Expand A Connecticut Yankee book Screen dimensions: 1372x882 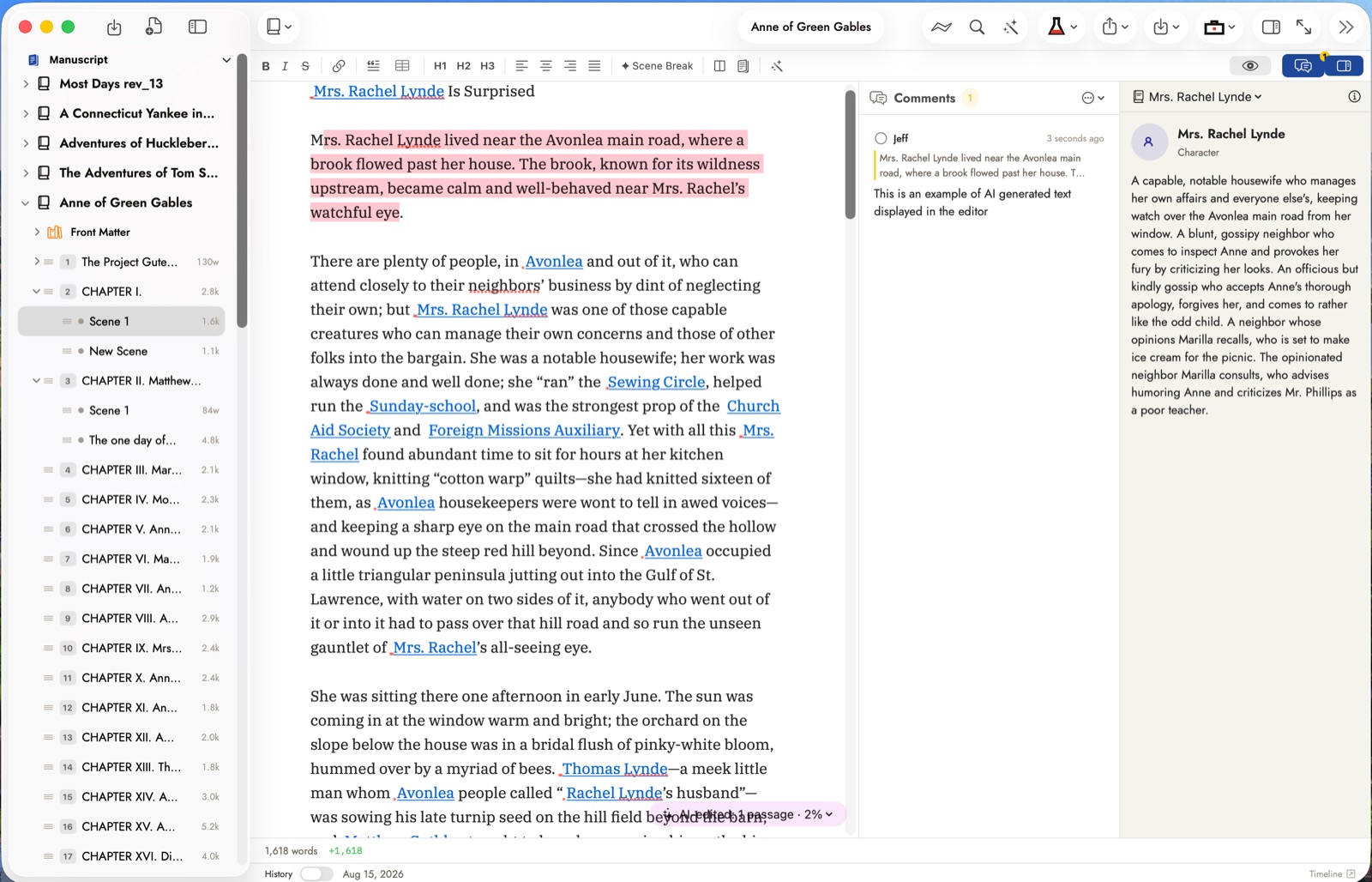26,113
